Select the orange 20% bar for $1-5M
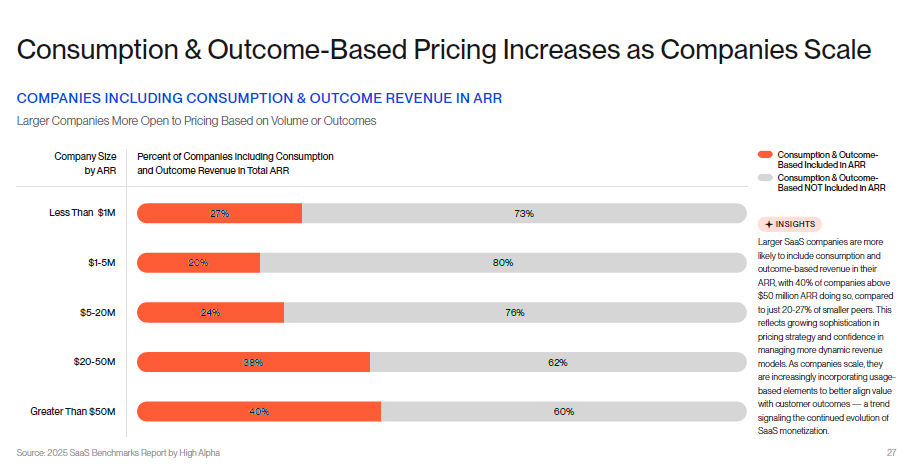This screenshot has height=467, width=914. click(x=198, y=263)
